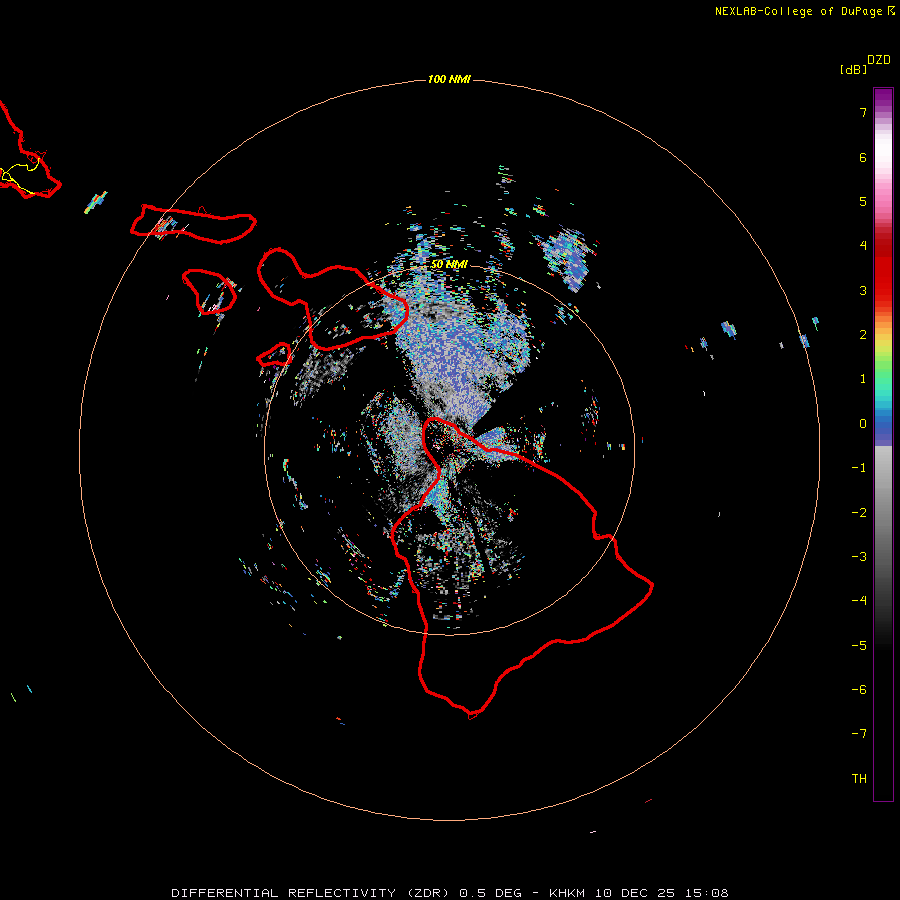
Task: Click the scale label 6 dB
Action: [x=863, y=157]
